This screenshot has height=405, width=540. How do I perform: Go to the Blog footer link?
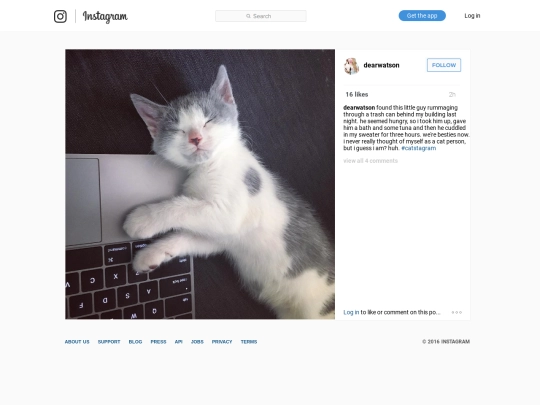click(x=135, y=342)
